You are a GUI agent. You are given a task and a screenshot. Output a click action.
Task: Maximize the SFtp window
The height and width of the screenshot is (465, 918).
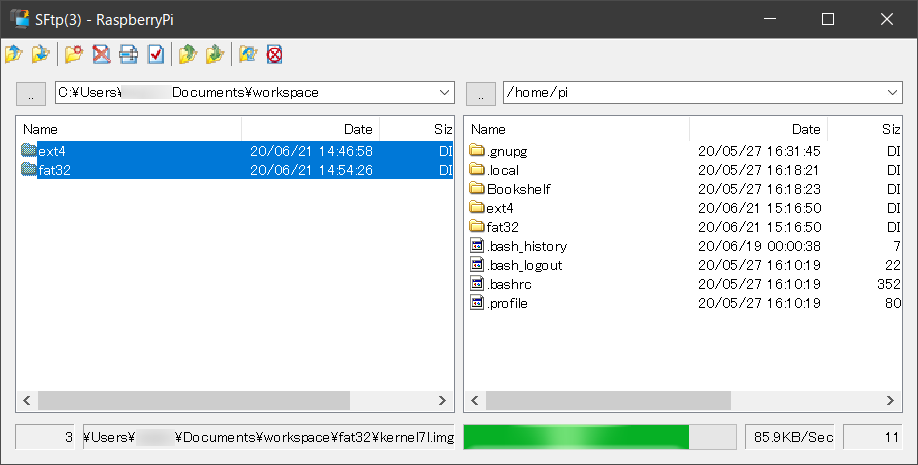[x=828, y=19]
